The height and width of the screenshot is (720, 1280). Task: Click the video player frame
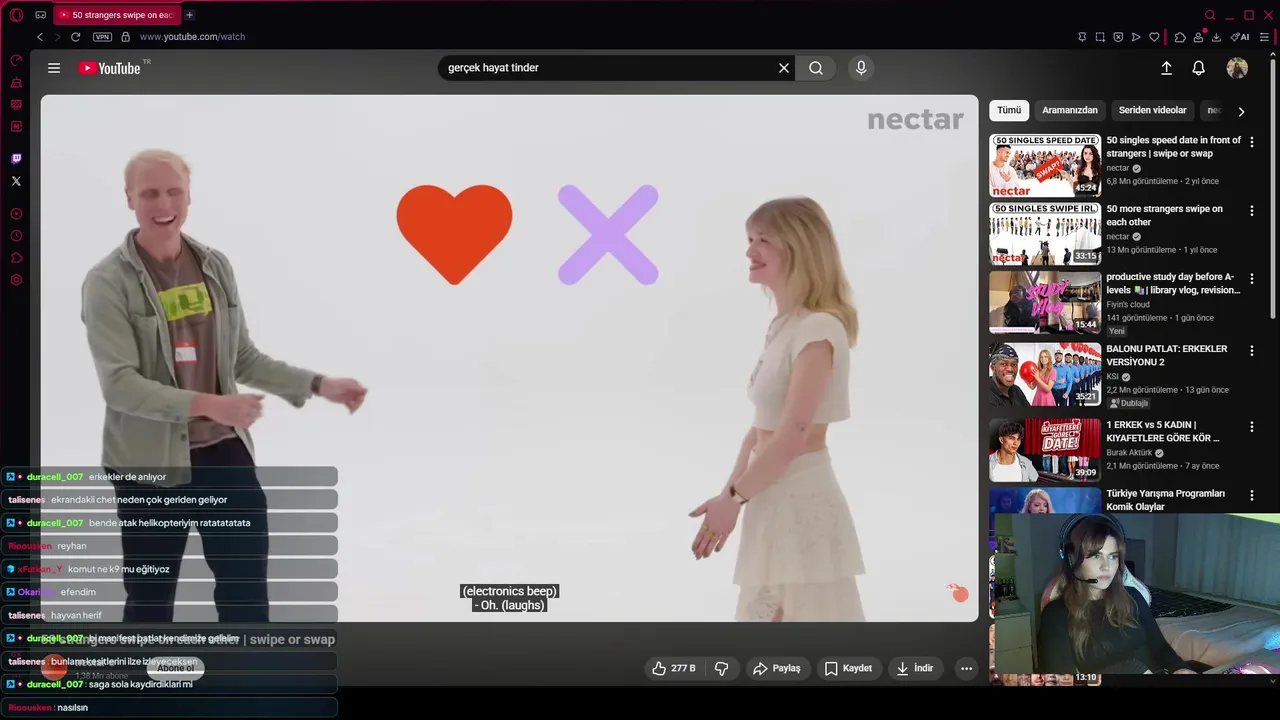[x=509, y=358]
